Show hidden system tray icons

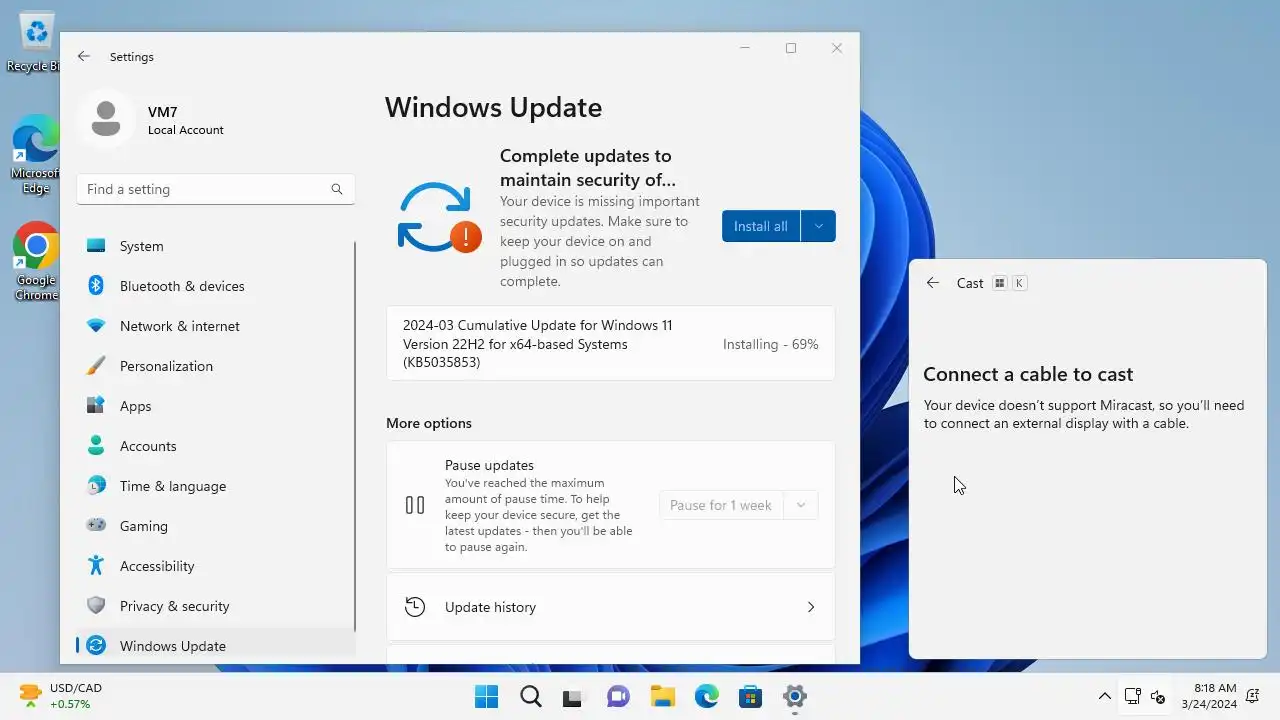[x=1104, y=696]
